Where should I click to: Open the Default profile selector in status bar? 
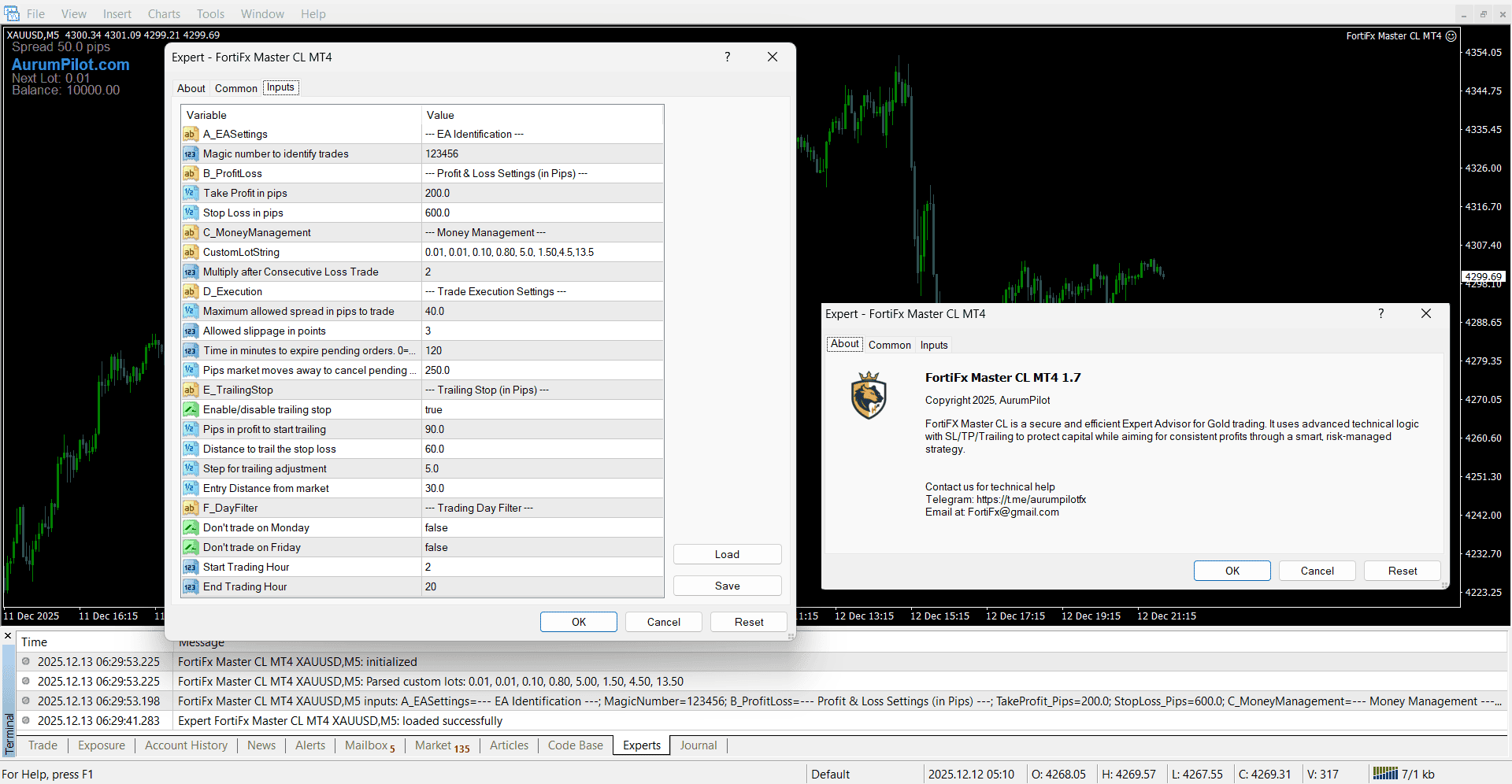click(x=831, y=774)
